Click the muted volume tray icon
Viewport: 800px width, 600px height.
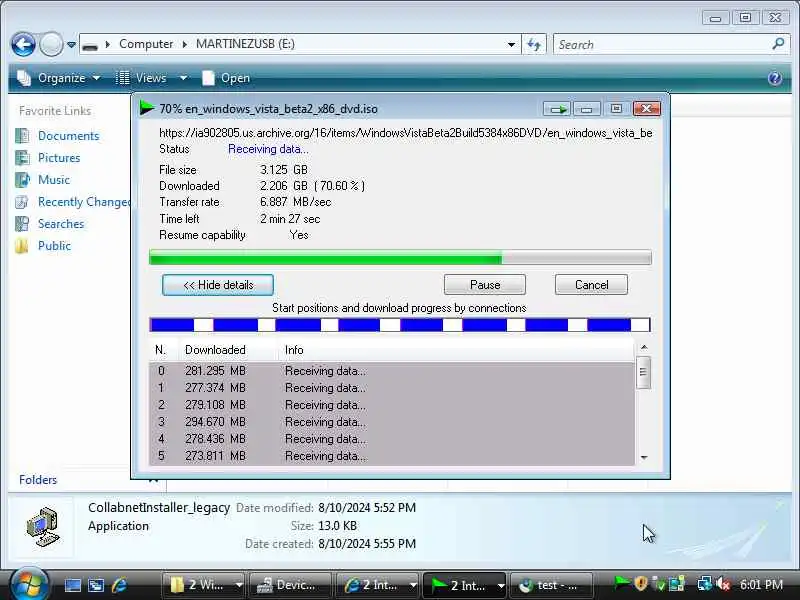tap(722, 584)
